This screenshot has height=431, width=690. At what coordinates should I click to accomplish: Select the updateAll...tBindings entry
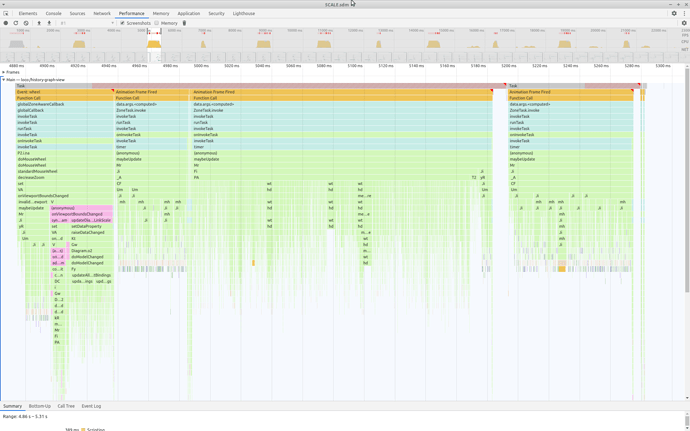coord(92,275)
